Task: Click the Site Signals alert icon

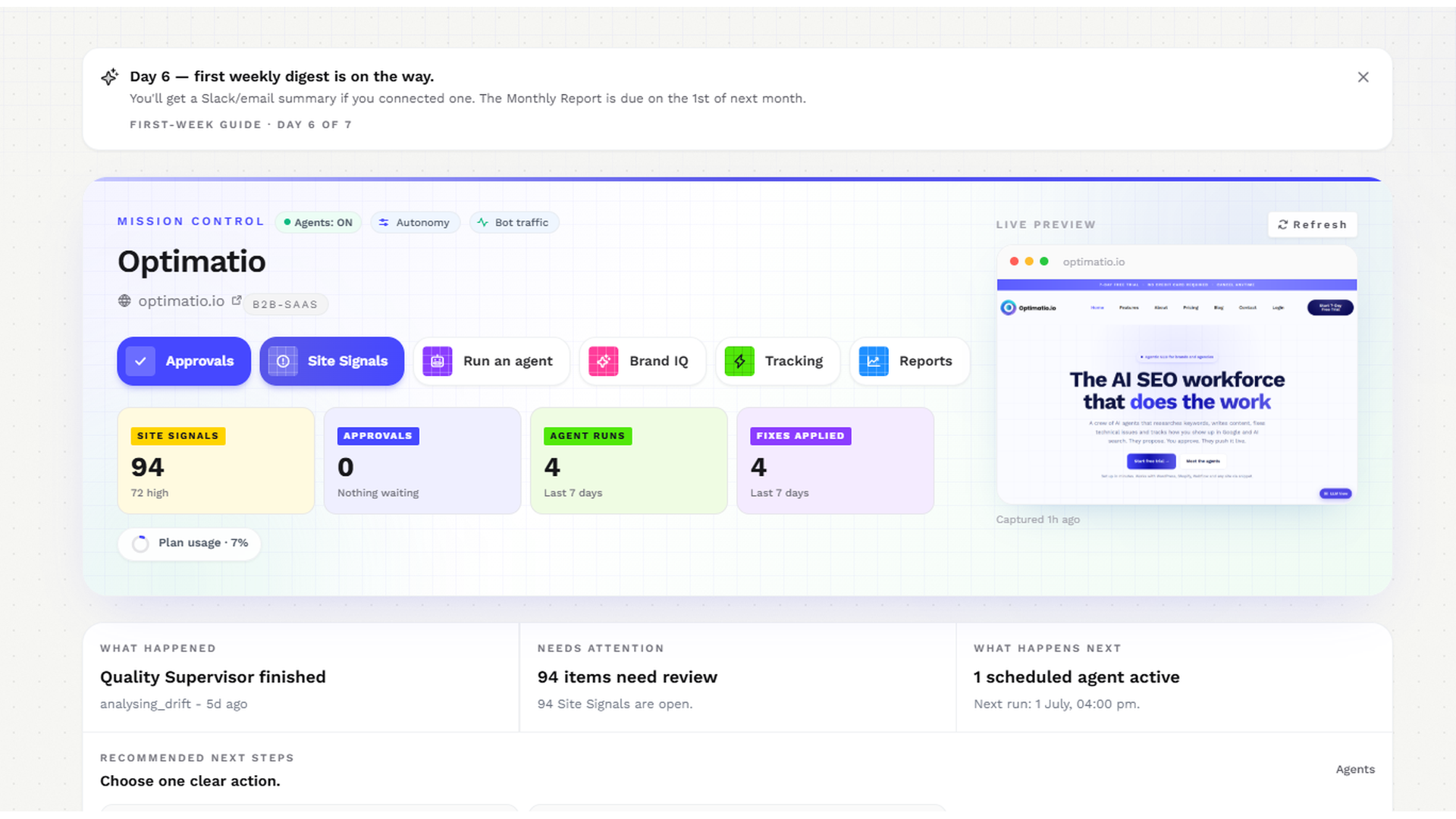Action: coord(283,362)
